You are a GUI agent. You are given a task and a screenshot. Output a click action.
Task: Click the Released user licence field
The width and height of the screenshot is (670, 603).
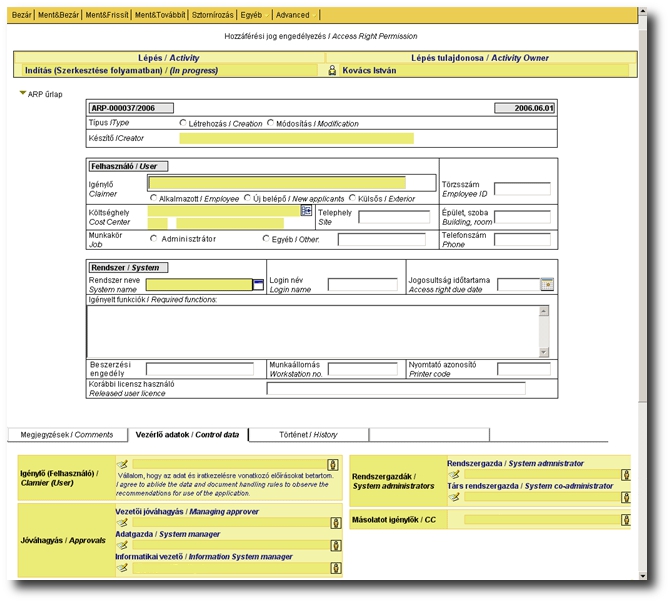396,388
